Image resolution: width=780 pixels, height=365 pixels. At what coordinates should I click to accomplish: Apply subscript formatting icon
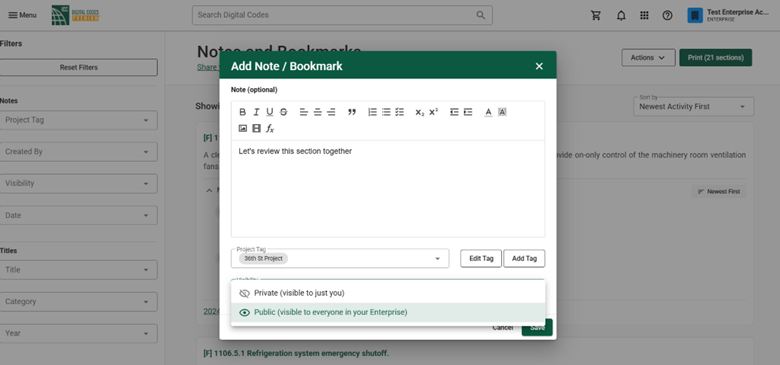[x=420, y=112]
